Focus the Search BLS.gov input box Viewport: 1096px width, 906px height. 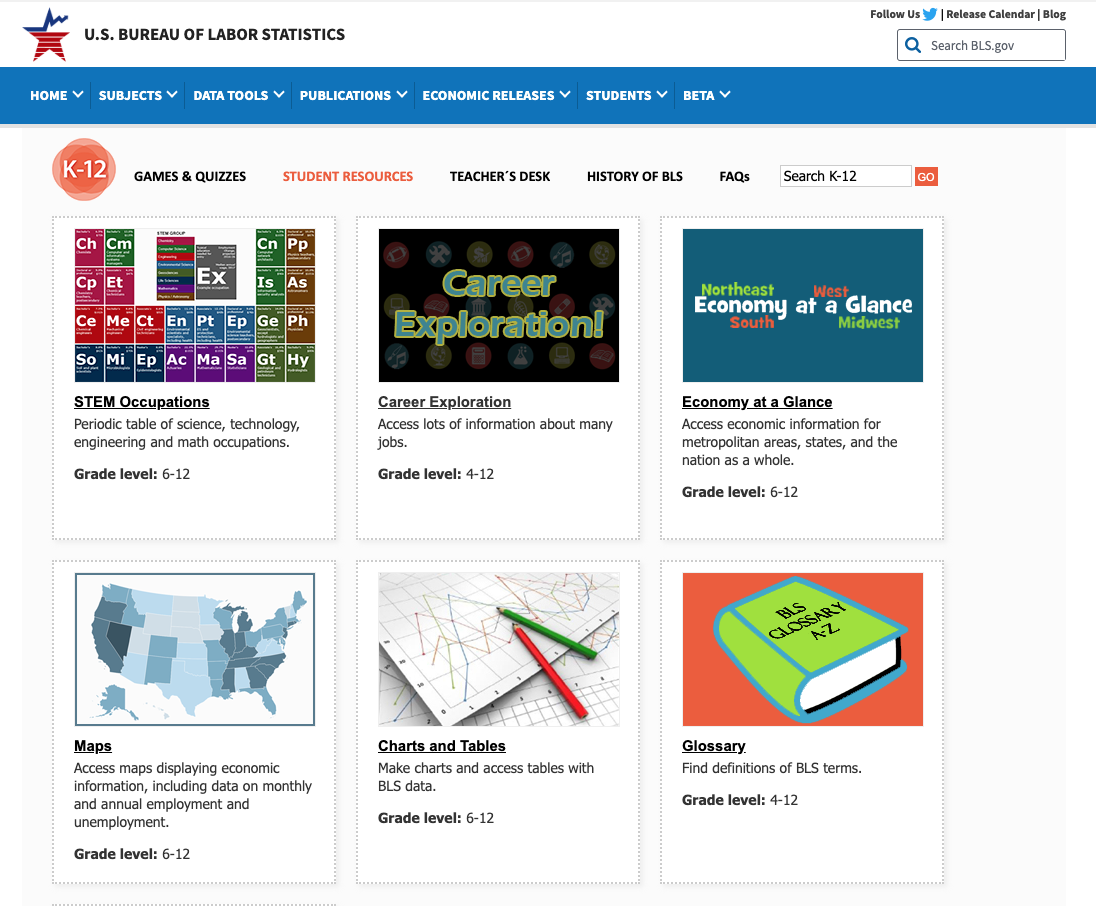990,45
